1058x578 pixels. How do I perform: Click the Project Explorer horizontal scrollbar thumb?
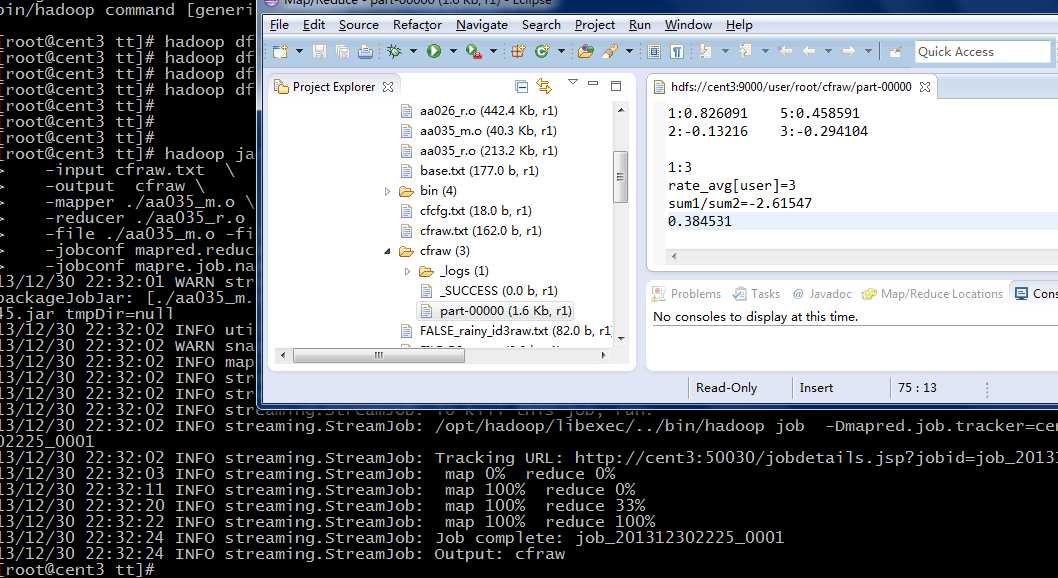pos(379,355)
